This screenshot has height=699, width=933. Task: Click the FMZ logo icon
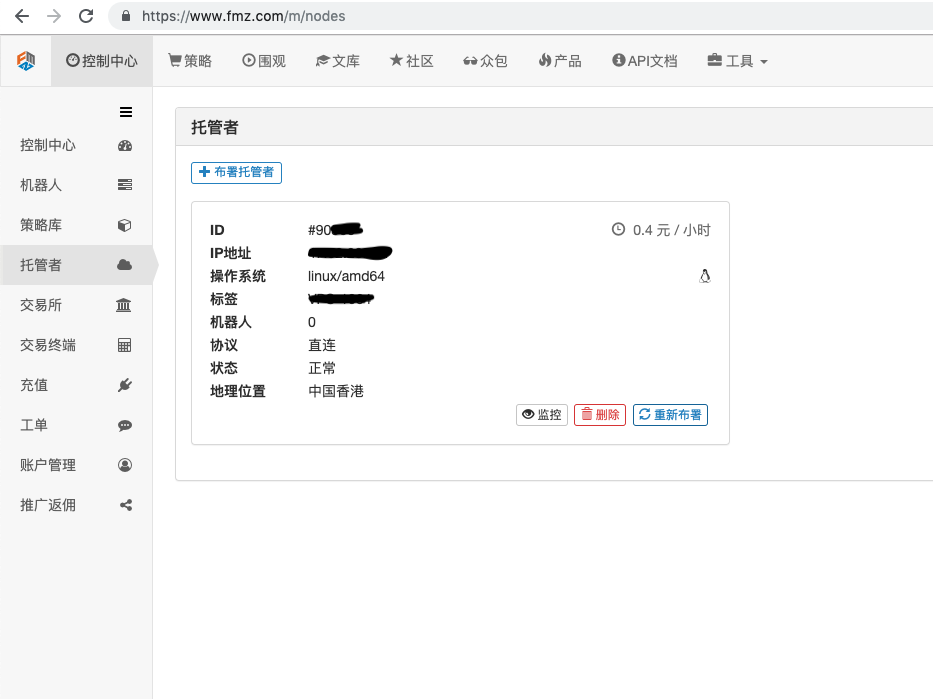pos(26,61)
